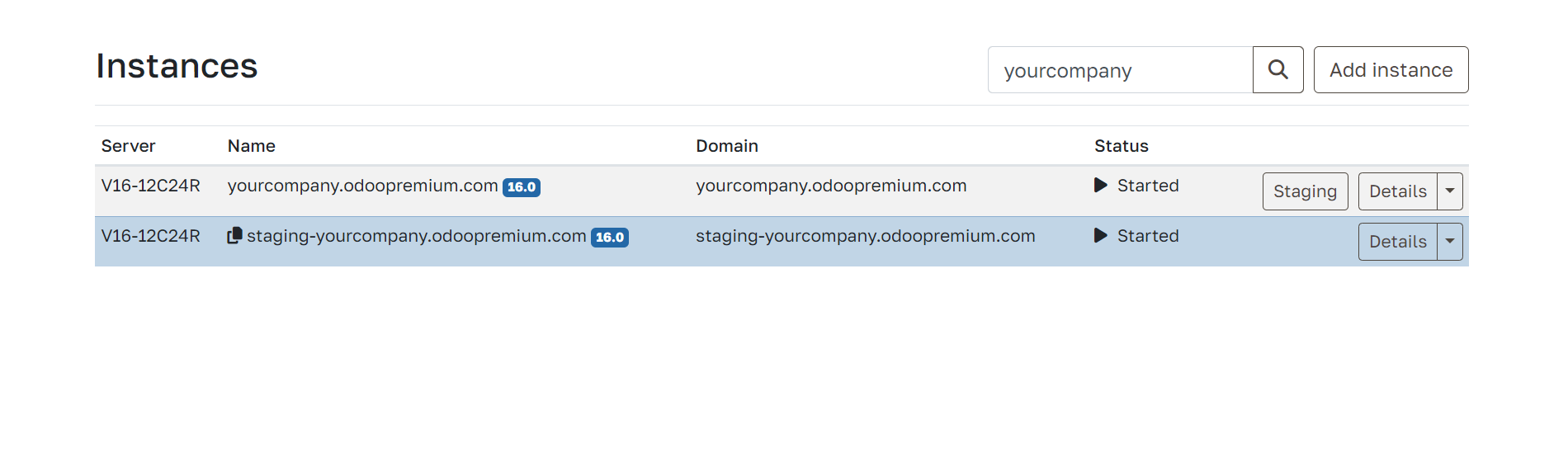
Task: Expand the Details dropdown arrow for yourcompany.odoopremium.com
Action: pyautogui.click(x=1450, y=191)
